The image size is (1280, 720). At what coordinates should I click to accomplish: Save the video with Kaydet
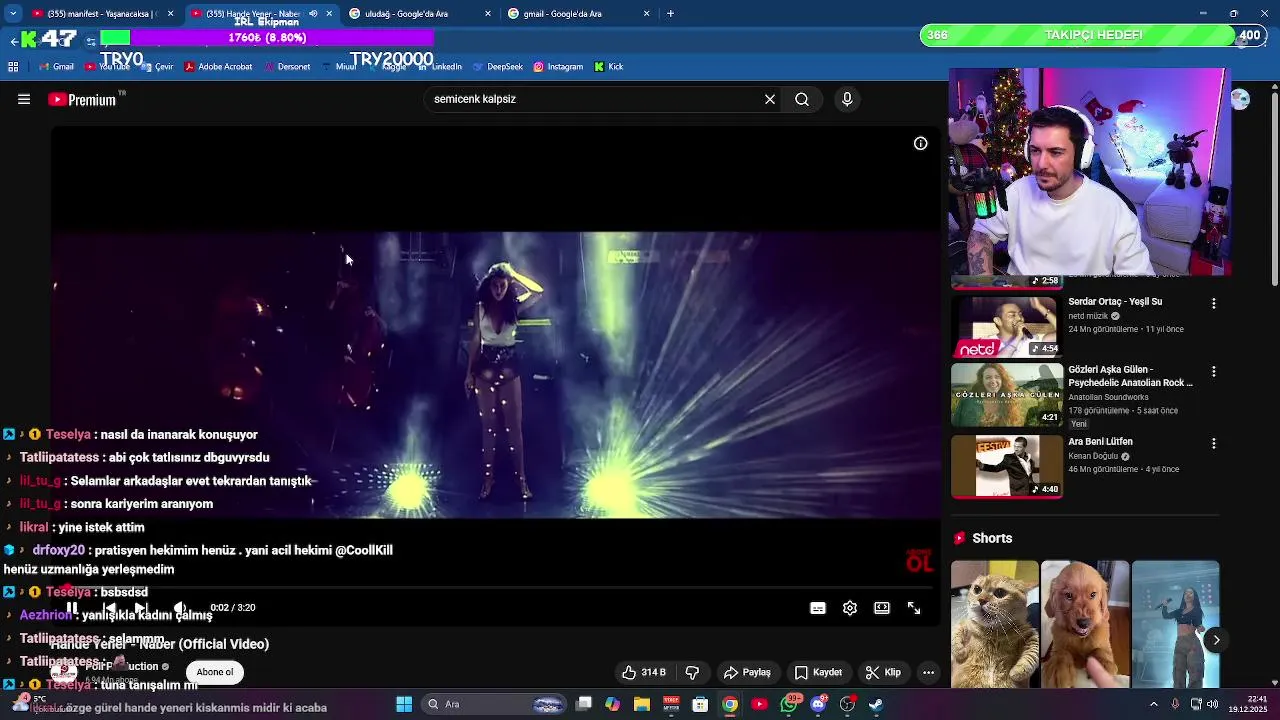(818, 672)
